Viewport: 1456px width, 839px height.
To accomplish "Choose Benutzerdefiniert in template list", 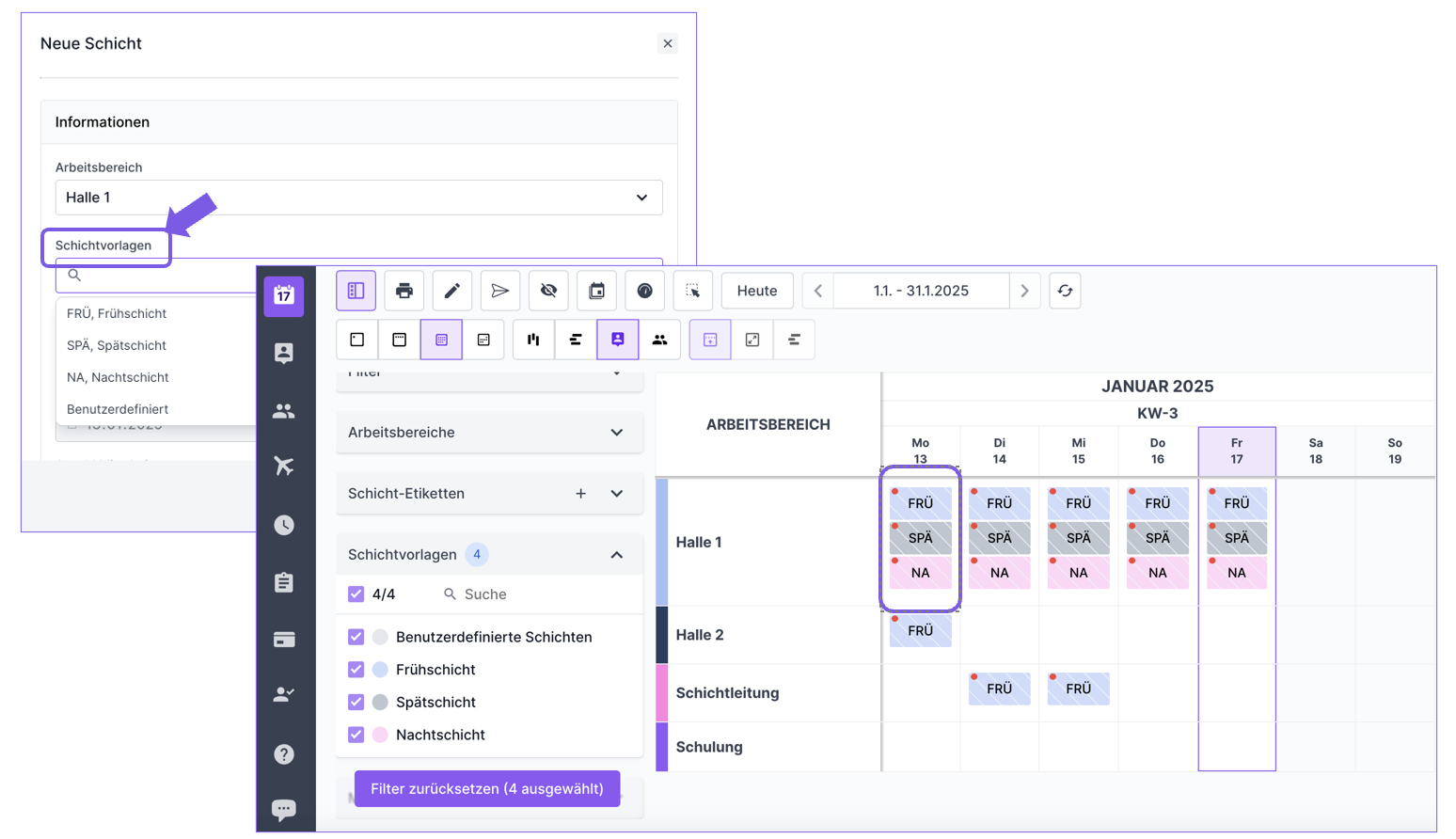I will coord(118,409).
